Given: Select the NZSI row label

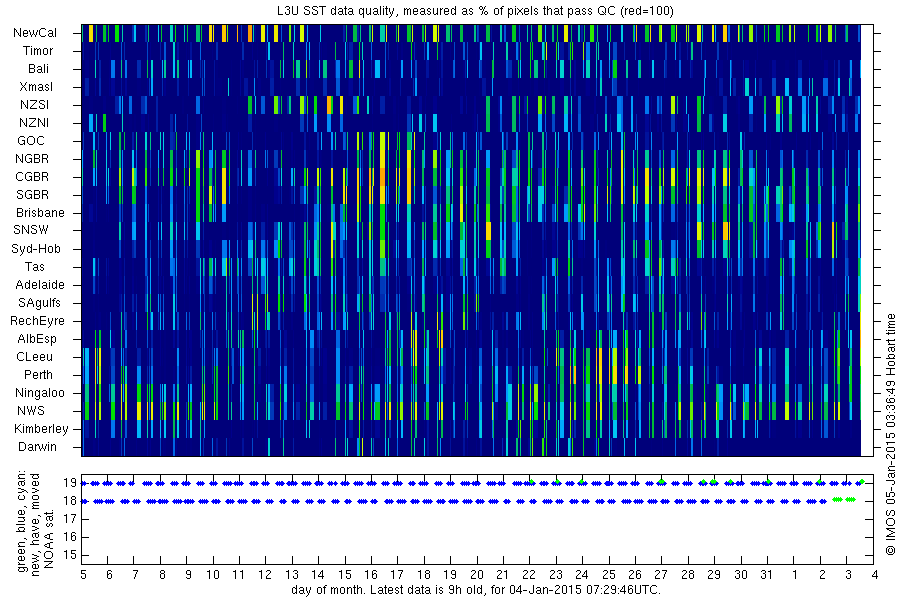Looking at the screenshot, I should 34,104.
